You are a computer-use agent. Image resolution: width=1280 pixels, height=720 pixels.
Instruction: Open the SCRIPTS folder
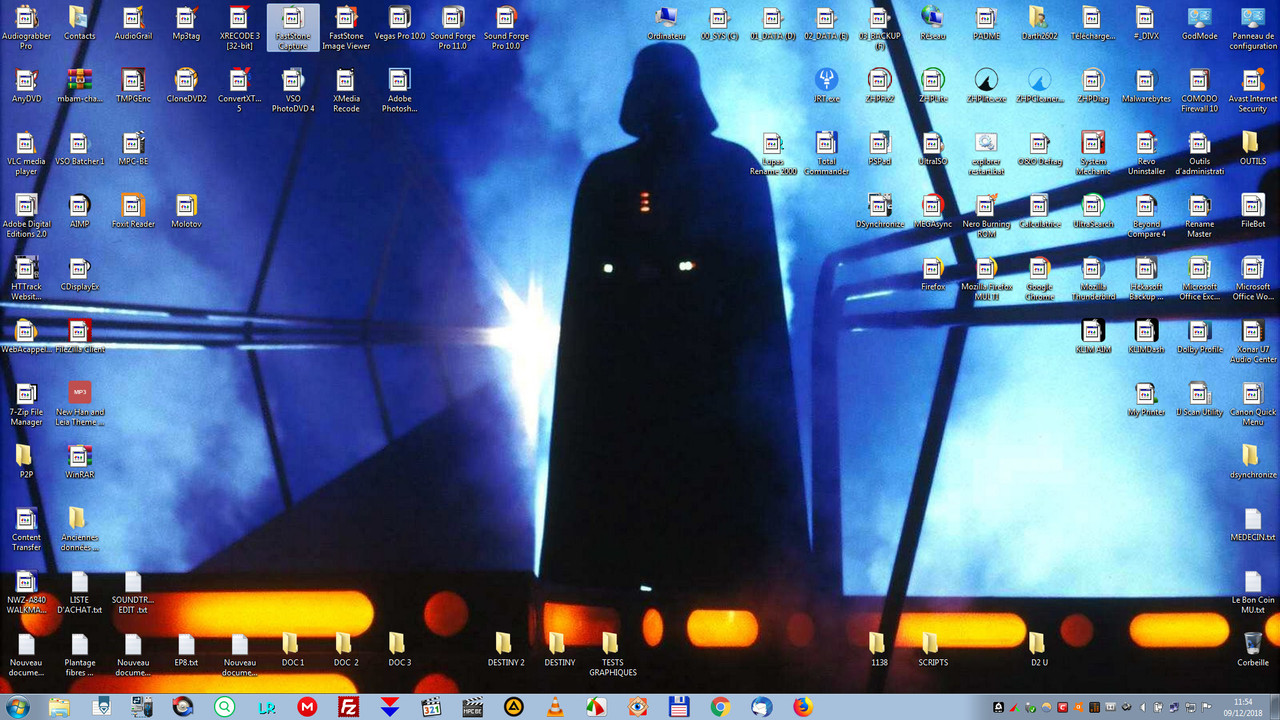click(x=932, y=650)
